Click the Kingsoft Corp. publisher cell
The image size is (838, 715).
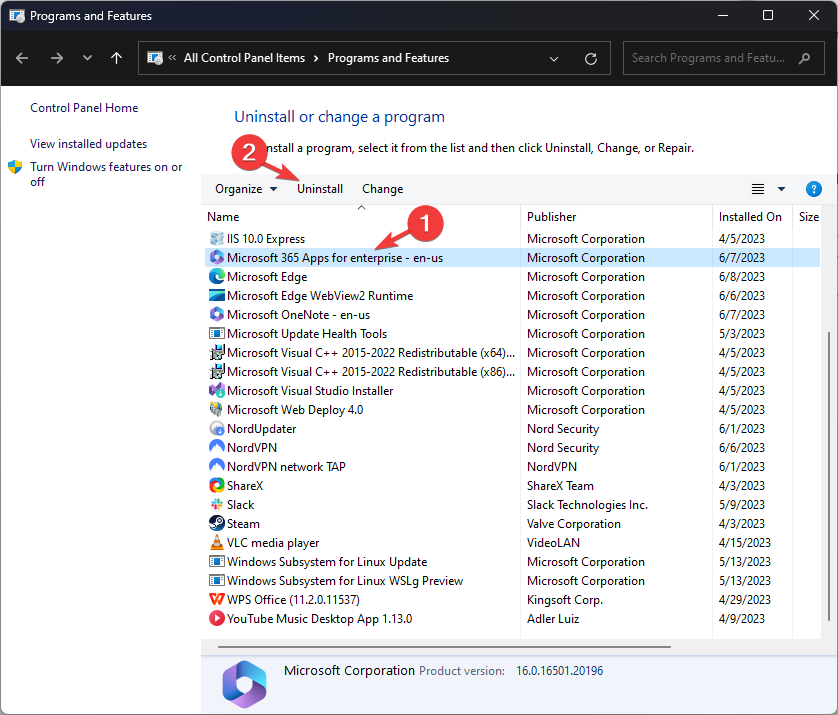click(x=564, y=600)
